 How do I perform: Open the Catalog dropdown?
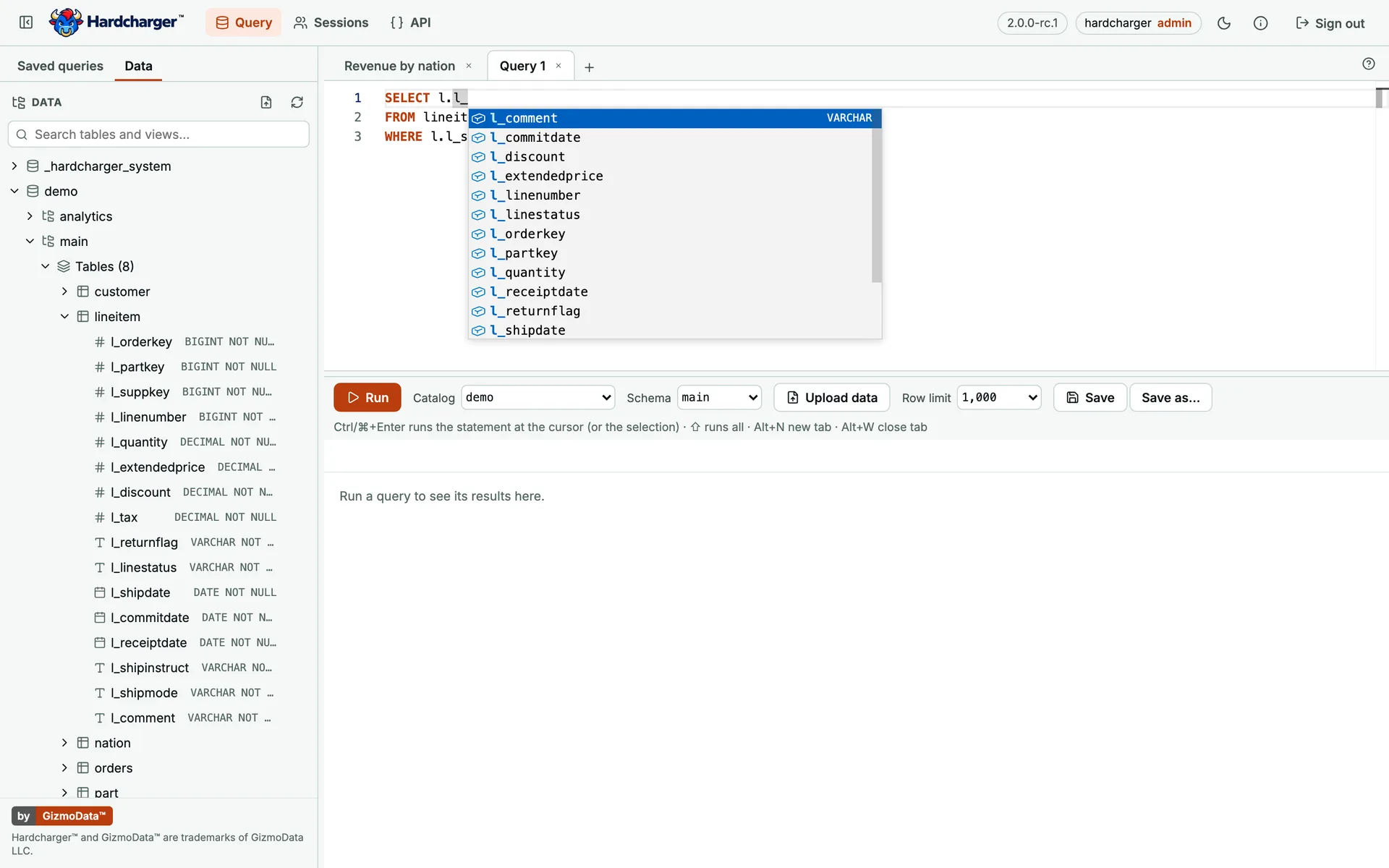click(538, 397)
